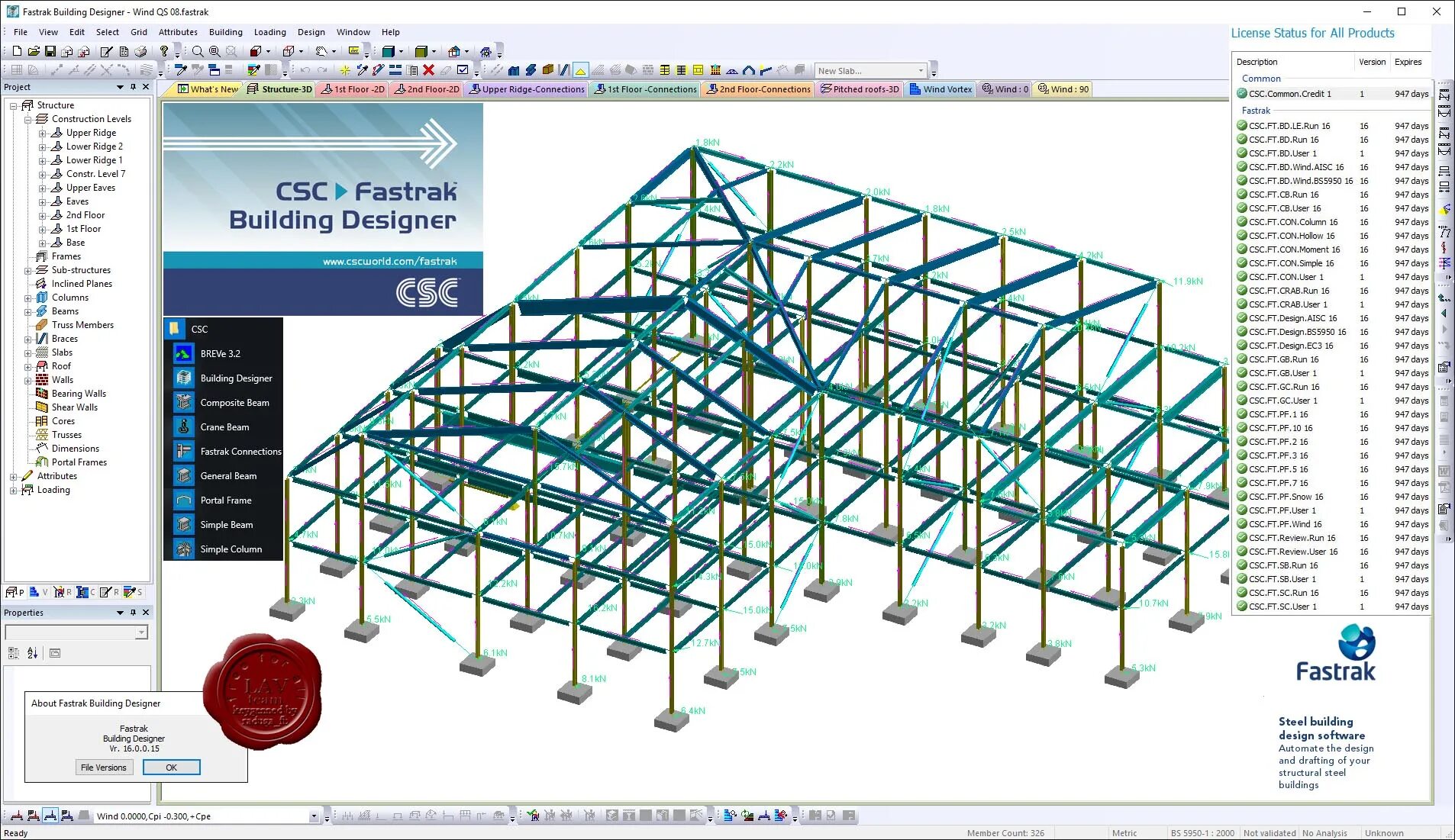The height and width of the screenshot is (840, 1455).
Task: Save the model with the floppy icon
Action: 50,51
